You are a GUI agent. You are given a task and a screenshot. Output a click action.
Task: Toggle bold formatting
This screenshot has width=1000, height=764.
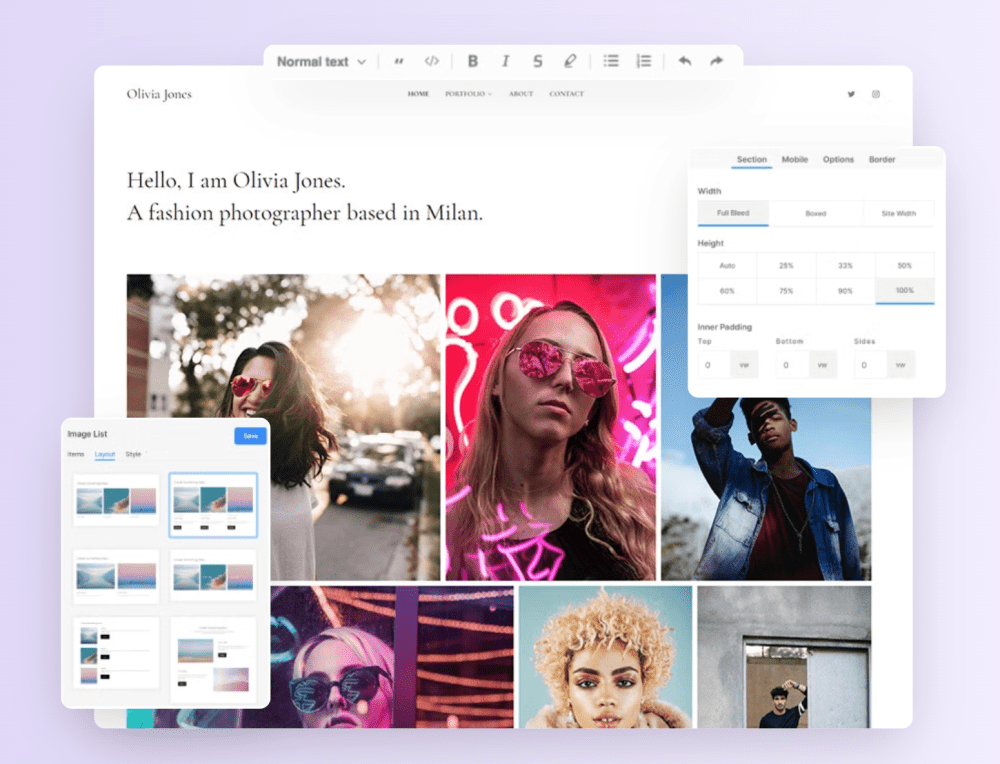(x=473, y=61)
